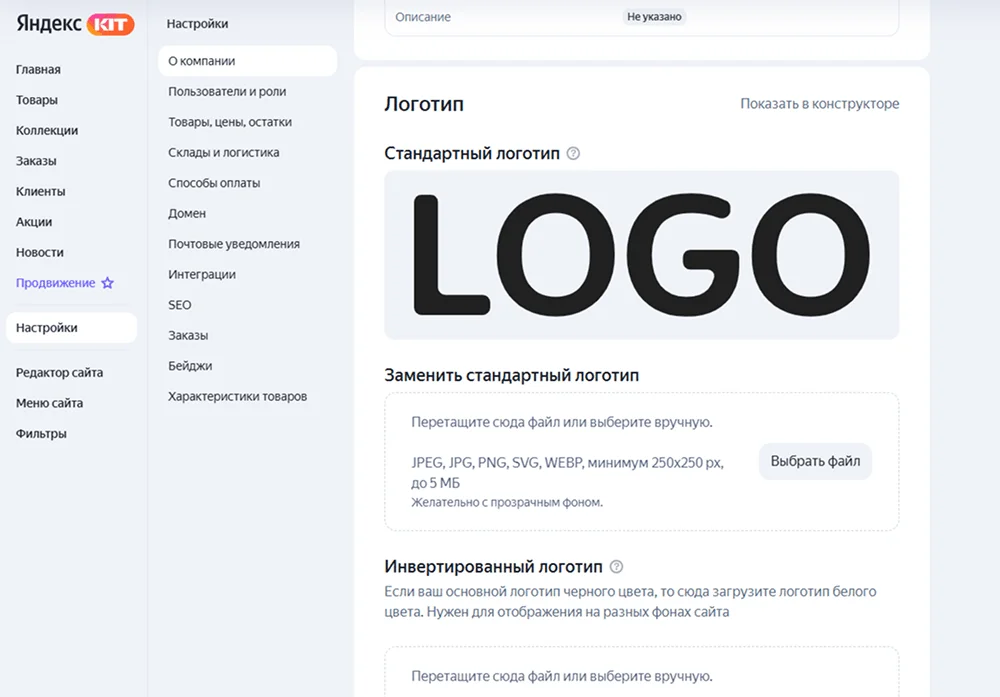1000x697 pixels.
Task: Open Интеграции settings
Action: click(202, 275)
